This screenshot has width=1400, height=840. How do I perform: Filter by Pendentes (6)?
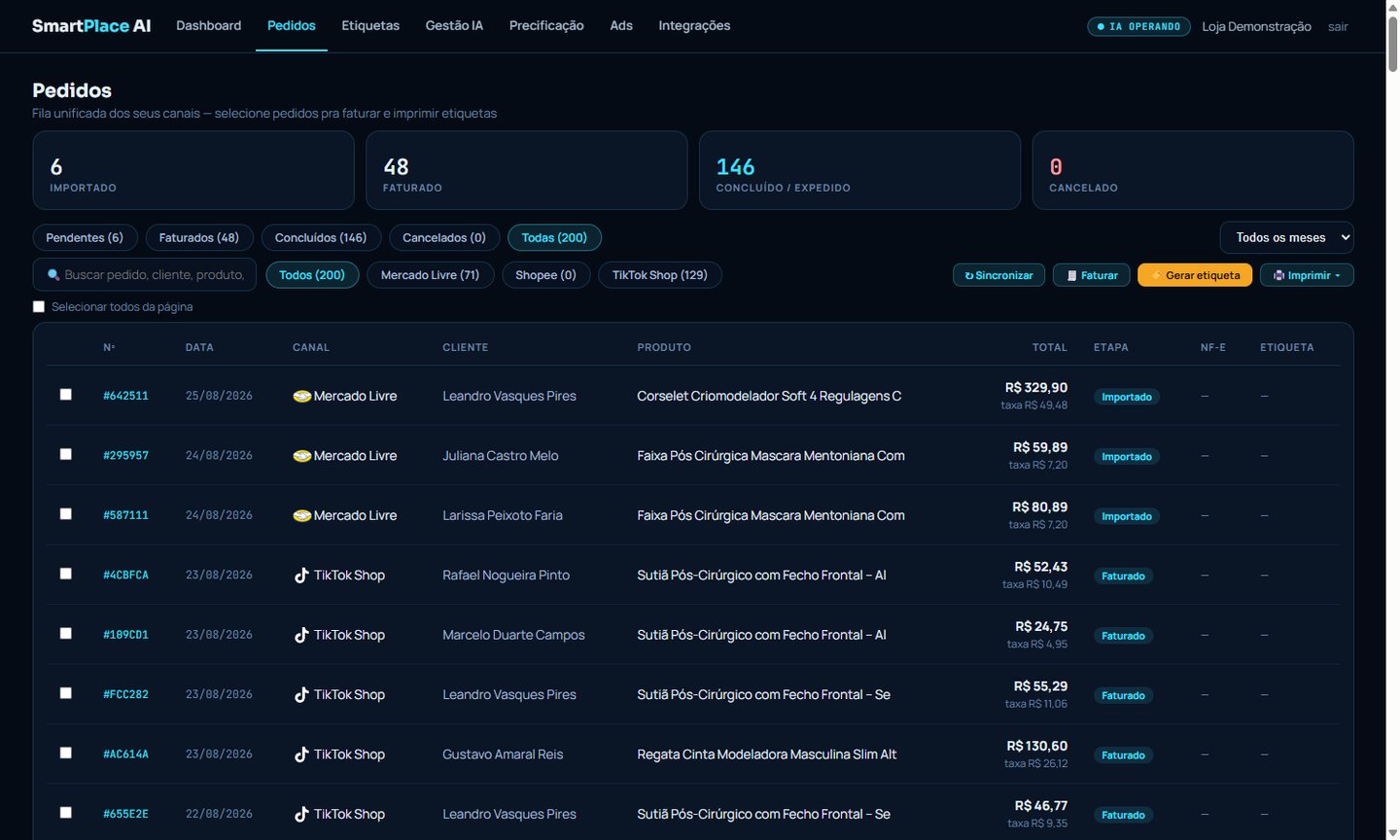coord(85,238)
